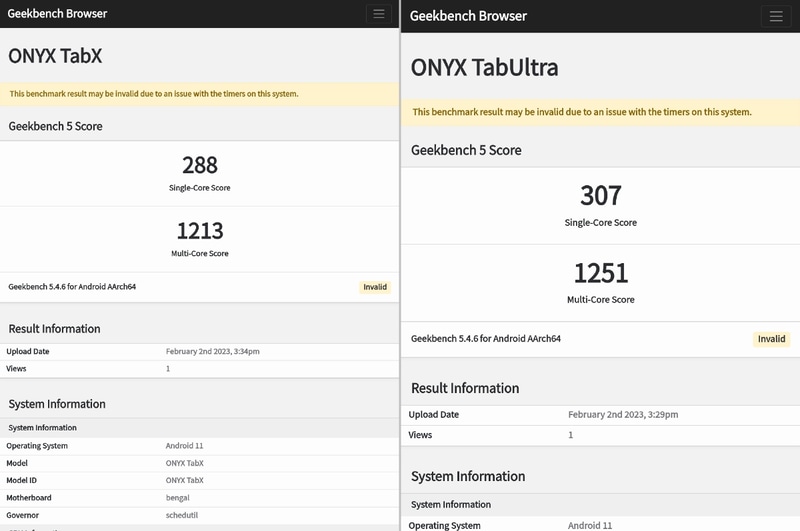This screenshot has height=531, width=800.
Task: Click Android 11 value on TabX page
Action: click(x=184, y=446)
